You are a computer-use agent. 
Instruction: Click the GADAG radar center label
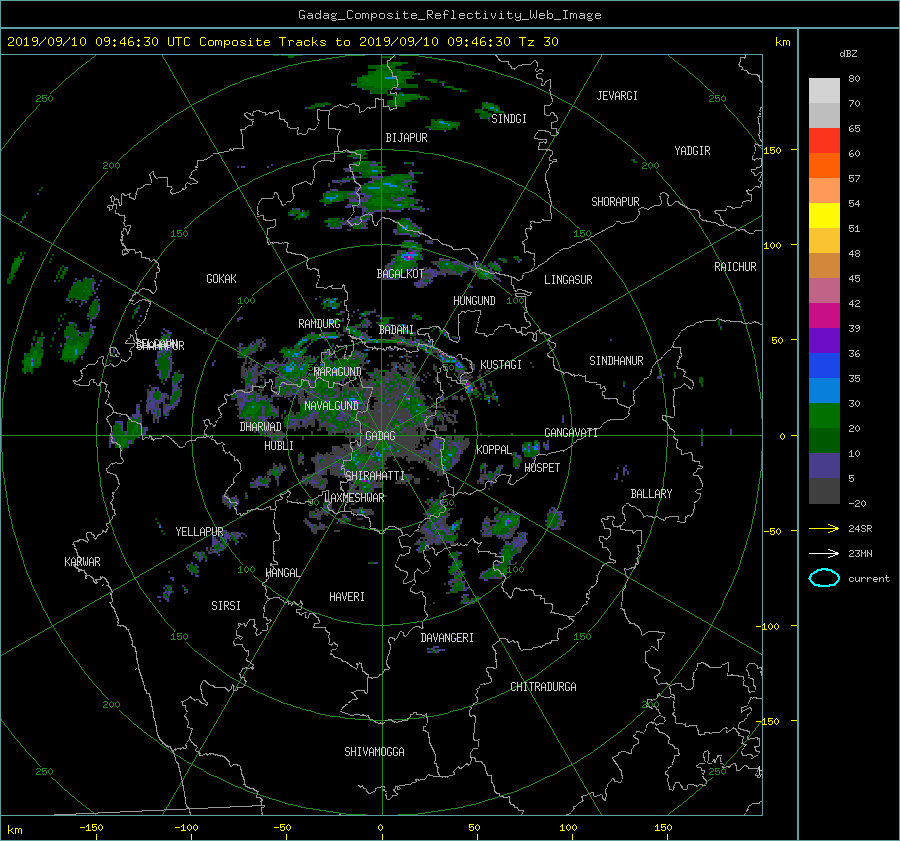tap(381, 436)
